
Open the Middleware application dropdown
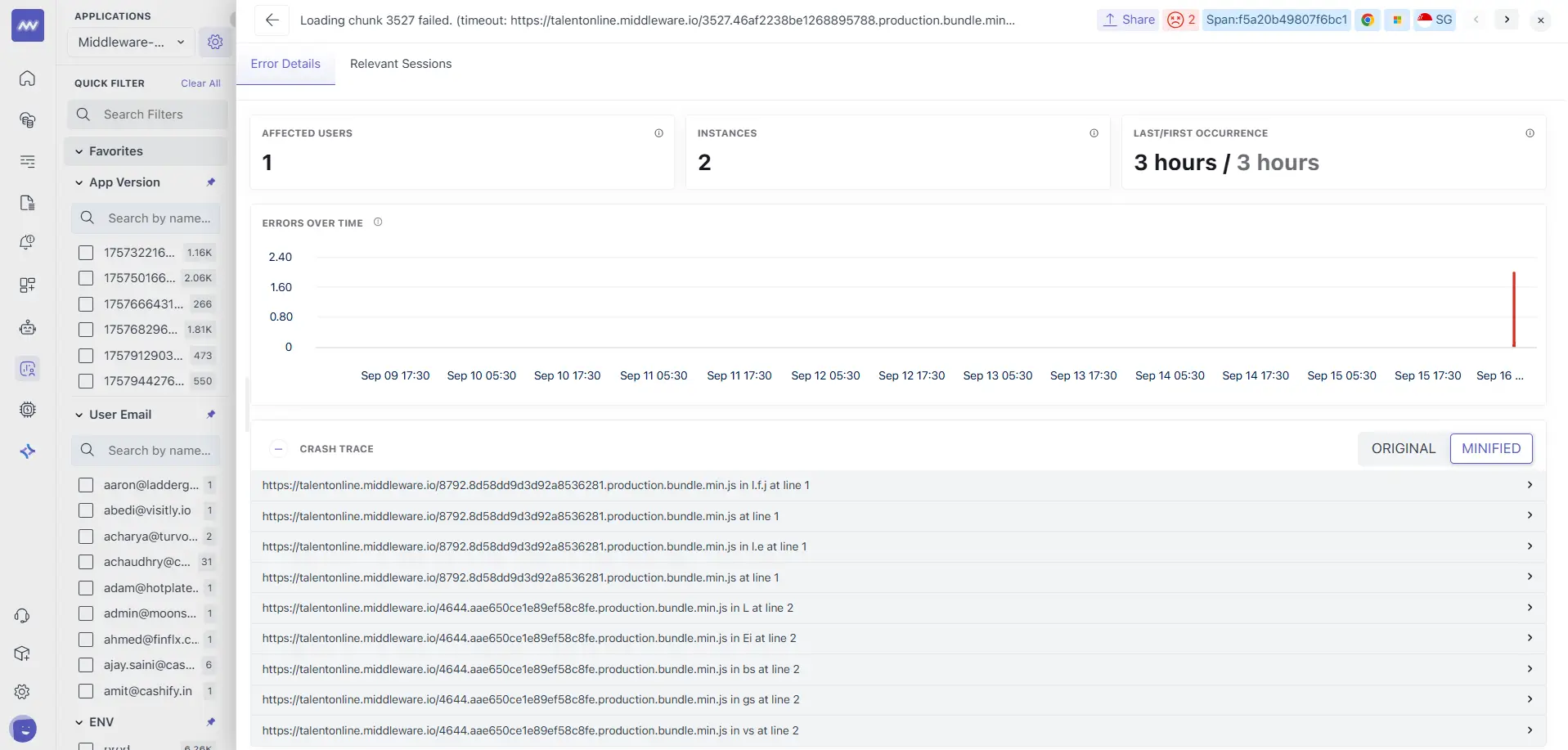coord(129,42)
